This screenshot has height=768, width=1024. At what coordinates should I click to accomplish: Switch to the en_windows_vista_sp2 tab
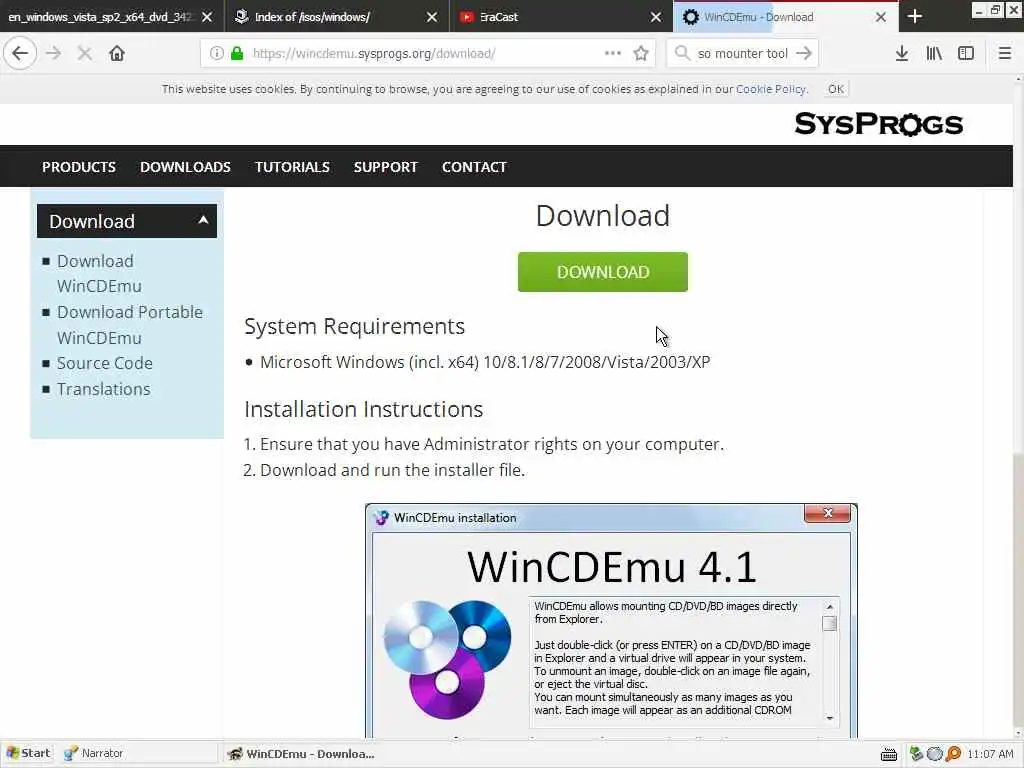[101, 17]
